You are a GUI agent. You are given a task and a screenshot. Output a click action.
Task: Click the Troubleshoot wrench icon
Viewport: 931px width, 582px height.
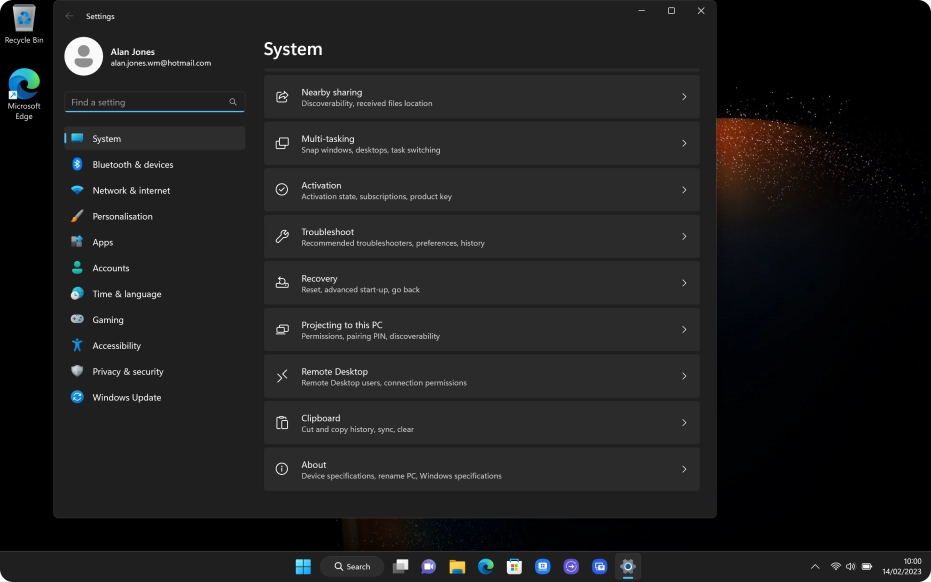point(282,237)
